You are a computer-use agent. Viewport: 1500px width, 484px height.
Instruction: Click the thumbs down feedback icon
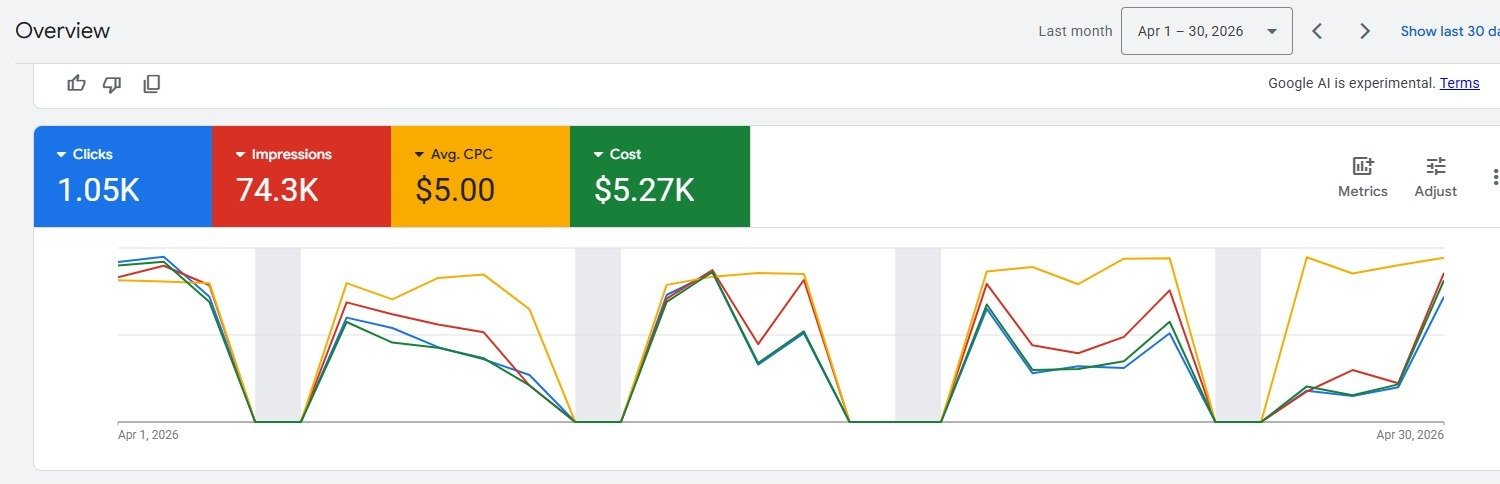click(x=112, y=84)
